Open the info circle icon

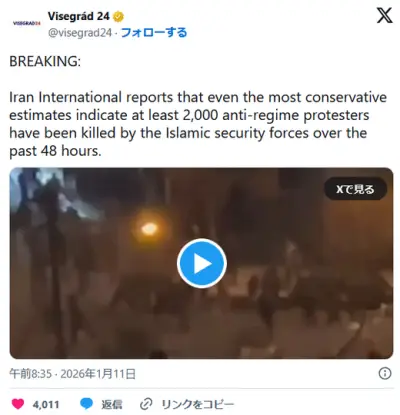(385, 373)
